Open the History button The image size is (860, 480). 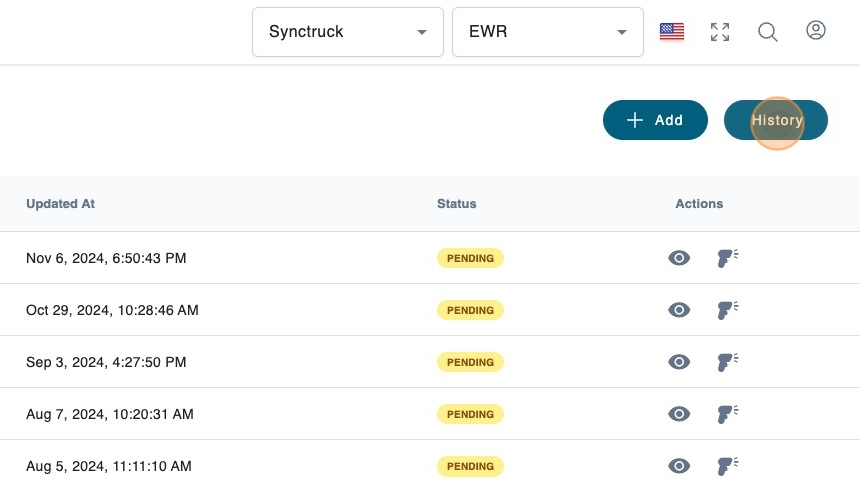776,120
